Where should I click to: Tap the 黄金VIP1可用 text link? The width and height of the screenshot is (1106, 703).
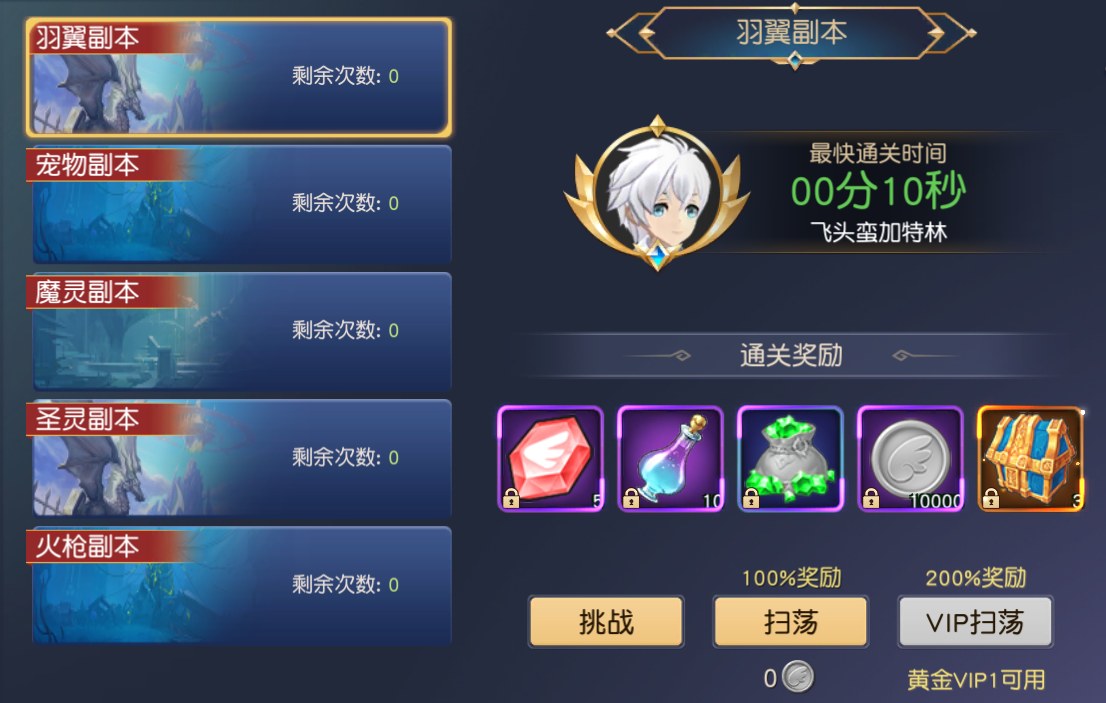(x=976, y=680)
